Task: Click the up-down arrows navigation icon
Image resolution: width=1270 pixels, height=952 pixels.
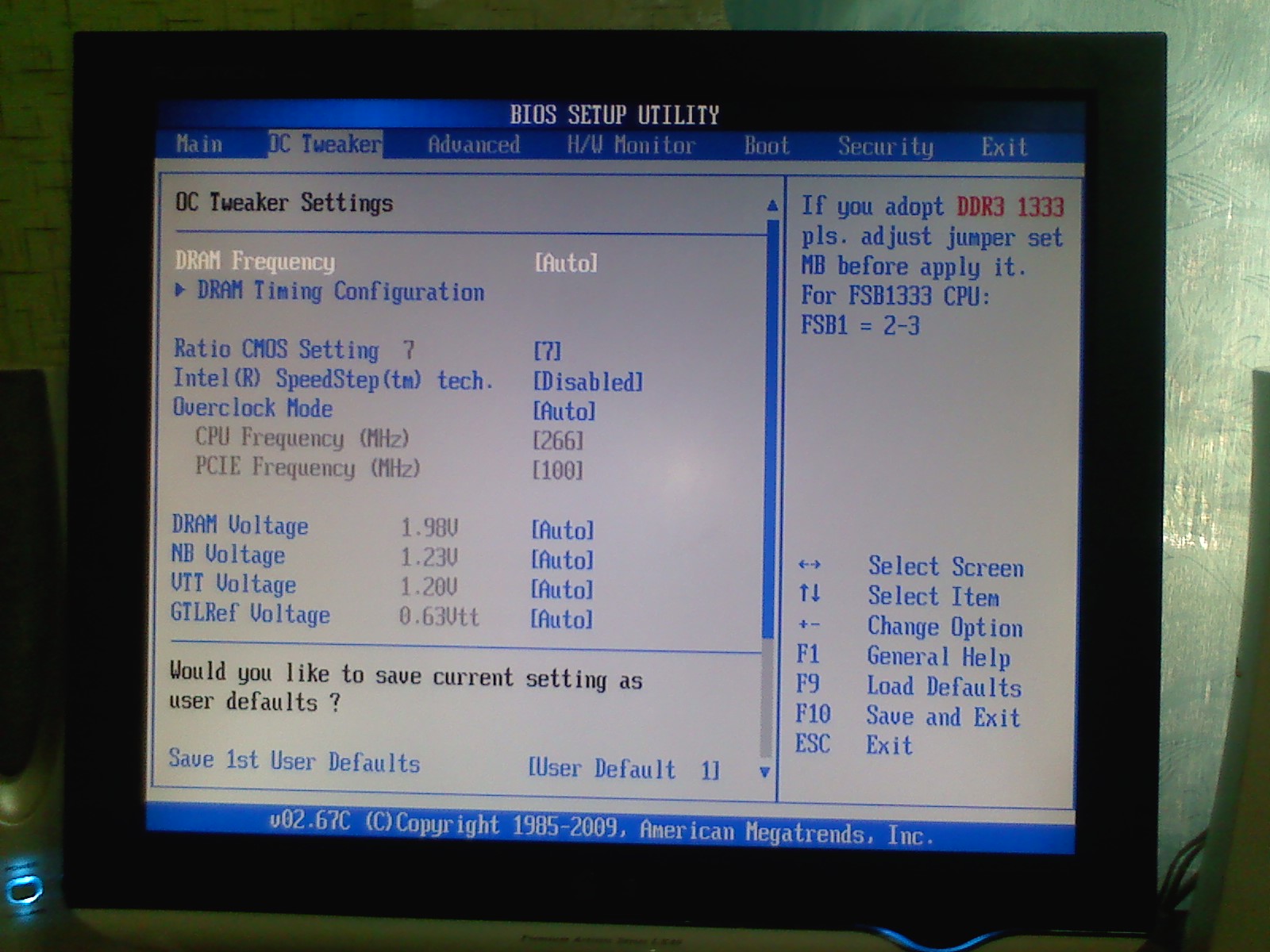Action: tap(810, 593)
